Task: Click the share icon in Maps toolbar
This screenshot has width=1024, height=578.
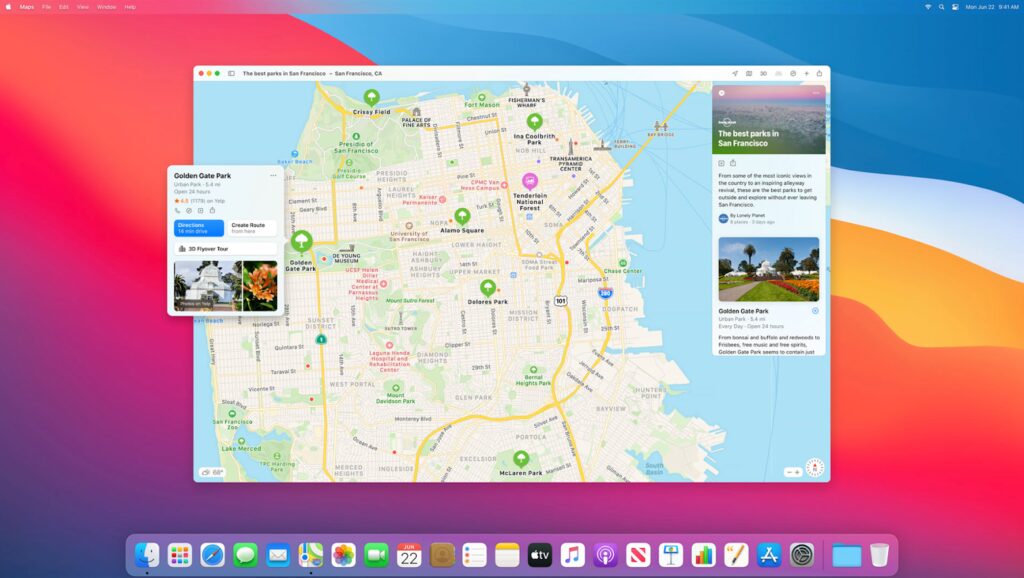Action: pyautogui.click(x=820, y=73)
